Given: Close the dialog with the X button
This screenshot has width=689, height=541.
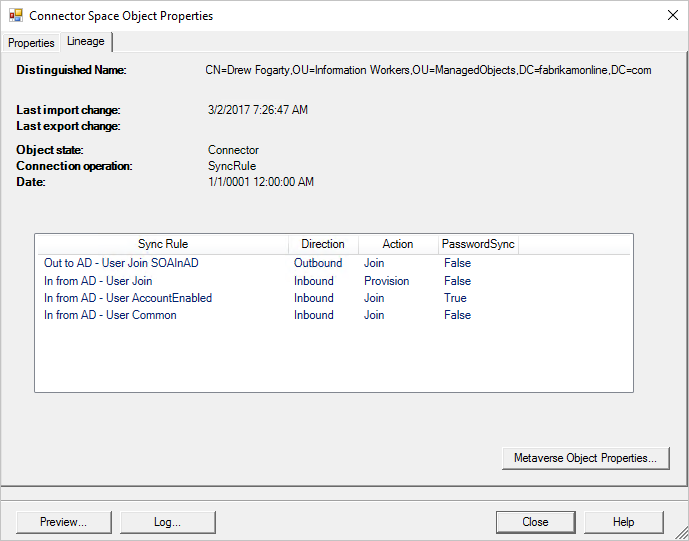Looking at the screenshot, I should [x=670, y=16].
